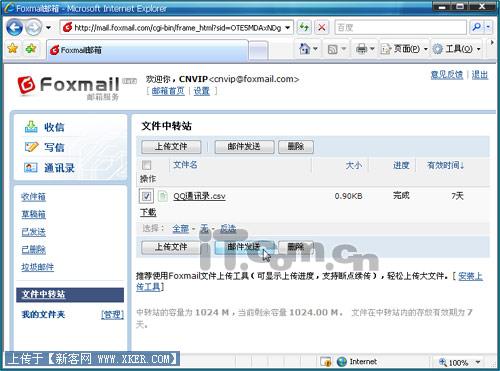Open the QQ通讯录.csv file link

pos(199,196)
